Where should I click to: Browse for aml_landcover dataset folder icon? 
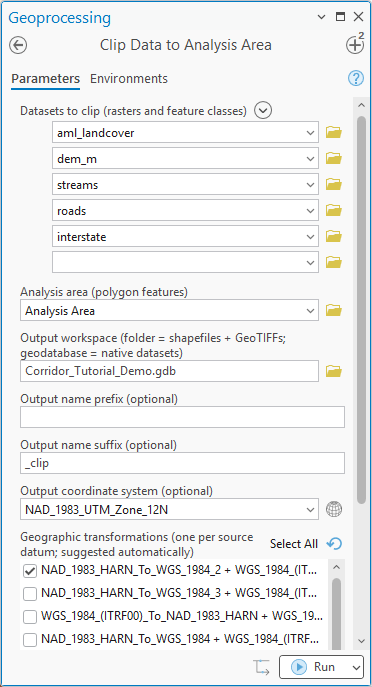coord(334,132)
